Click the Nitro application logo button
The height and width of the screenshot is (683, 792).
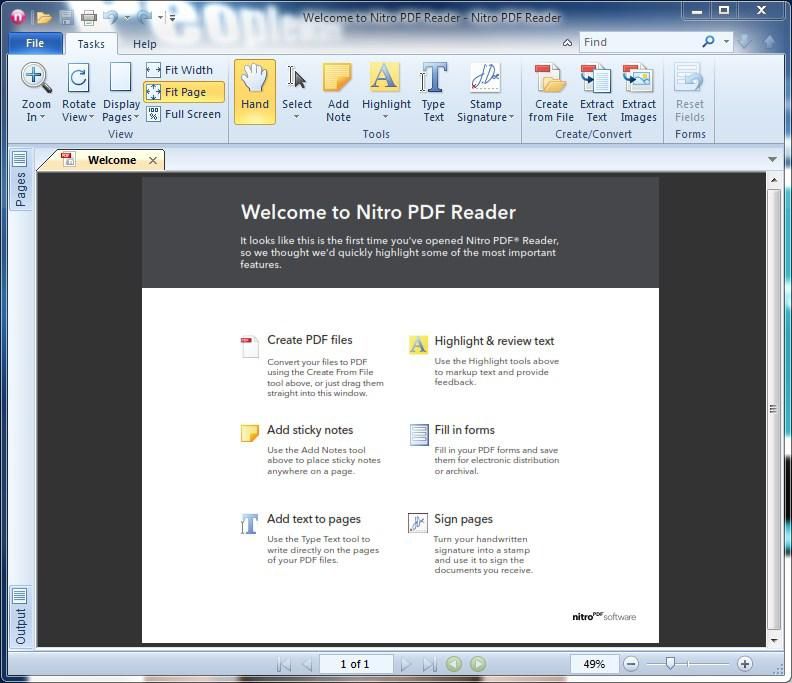(x=18, y=17)
